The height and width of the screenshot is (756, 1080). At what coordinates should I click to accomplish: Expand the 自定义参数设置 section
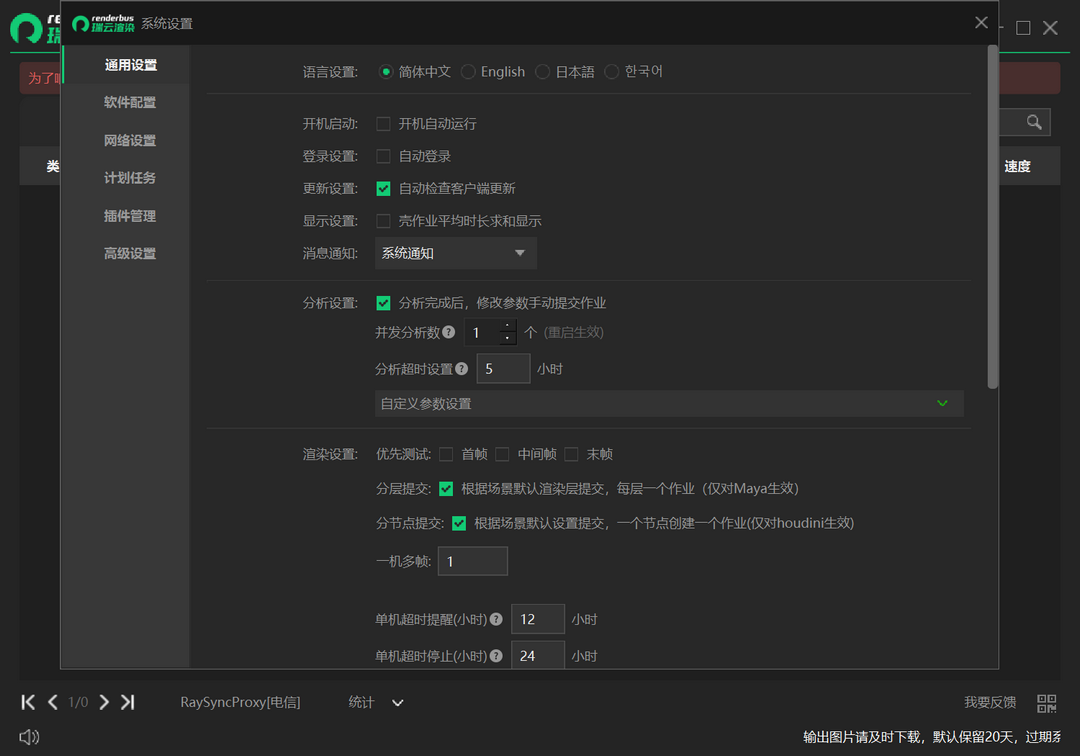941,403
